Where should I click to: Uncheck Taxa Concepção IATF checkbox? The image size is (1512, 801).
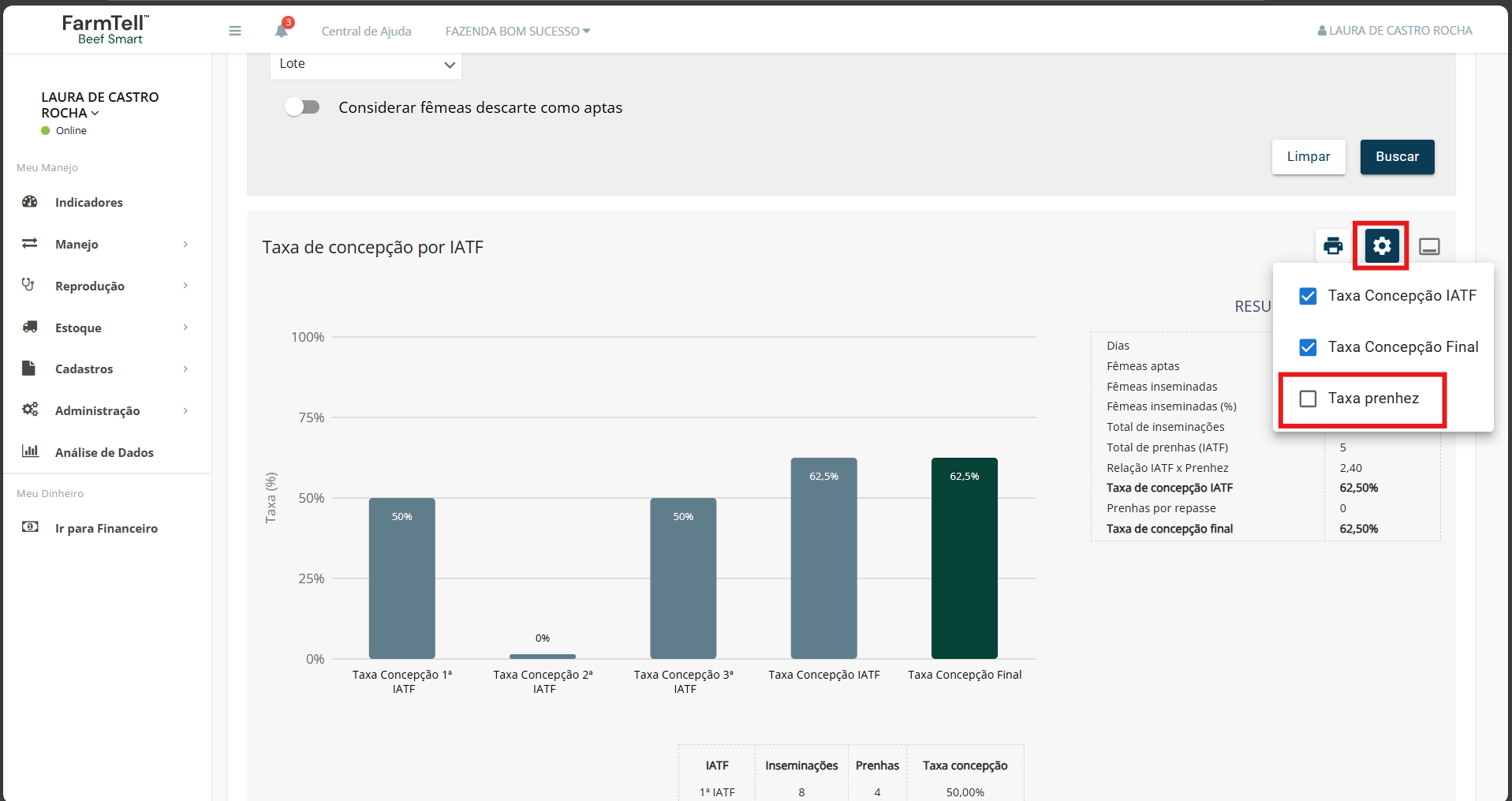(x=1308, y=296)
